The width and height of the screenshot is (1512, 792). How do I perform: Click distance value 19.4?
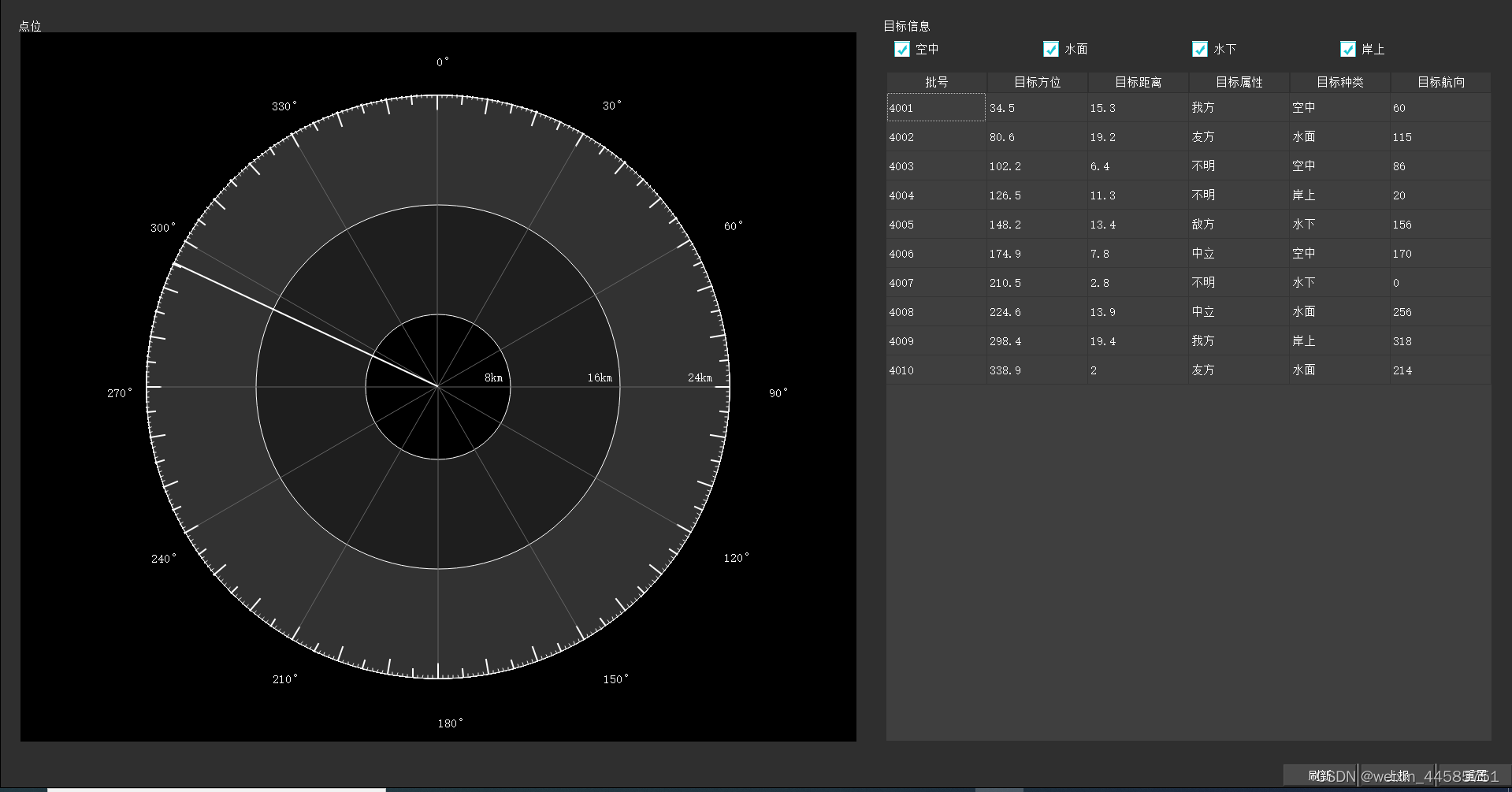tap(1139, 341)
